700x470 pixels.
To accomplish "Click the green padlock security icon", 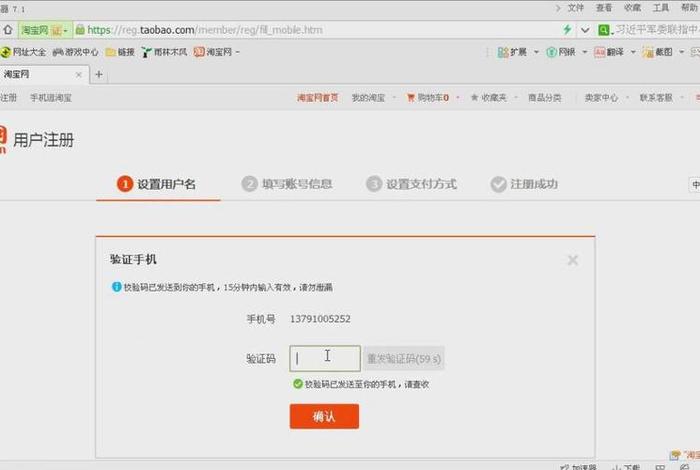I will (80, 30).
